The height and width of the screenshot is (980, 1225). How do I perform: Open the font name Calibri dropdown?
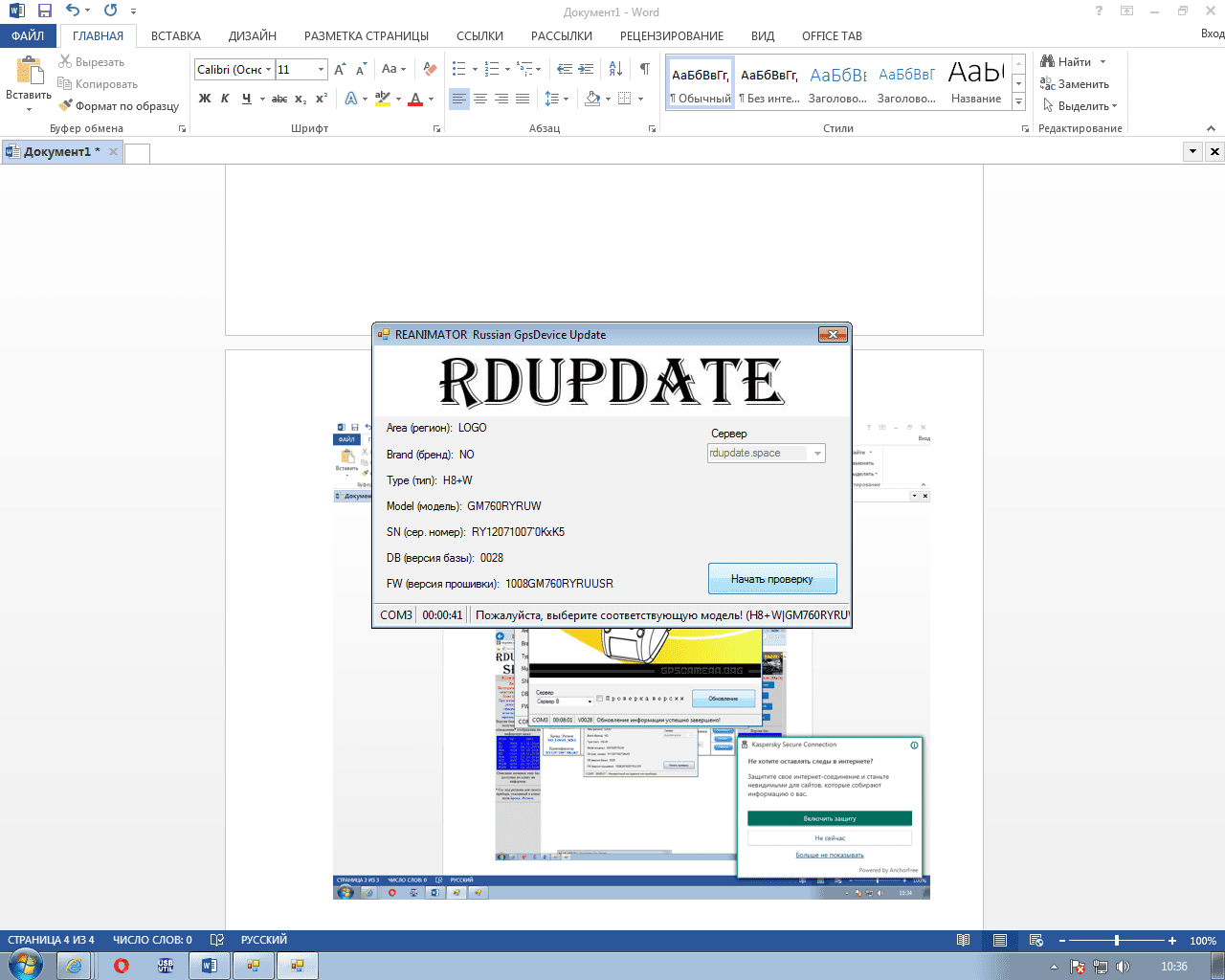click(x=269, y=69)
